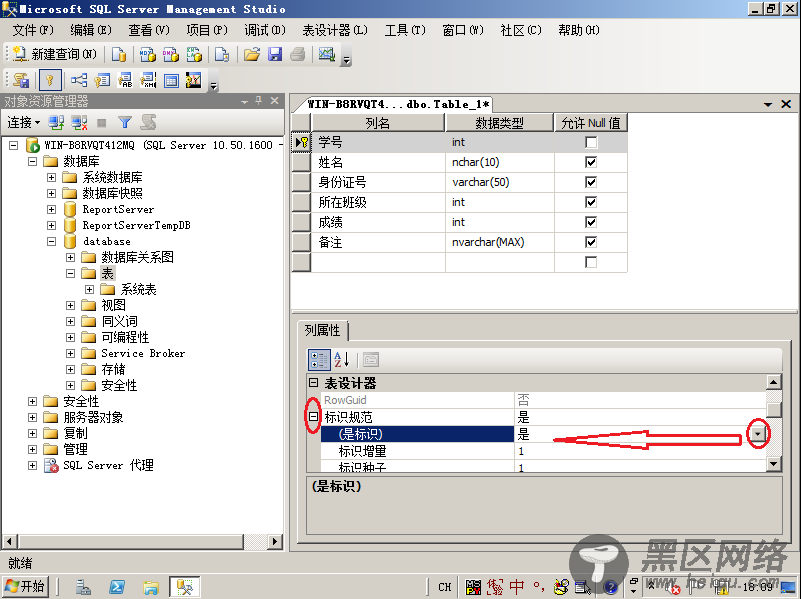Image resolution: width=801 pixels, height=599 pixels.
Task: Click the New Query (新建查询) button
Action: coord(55,54)
